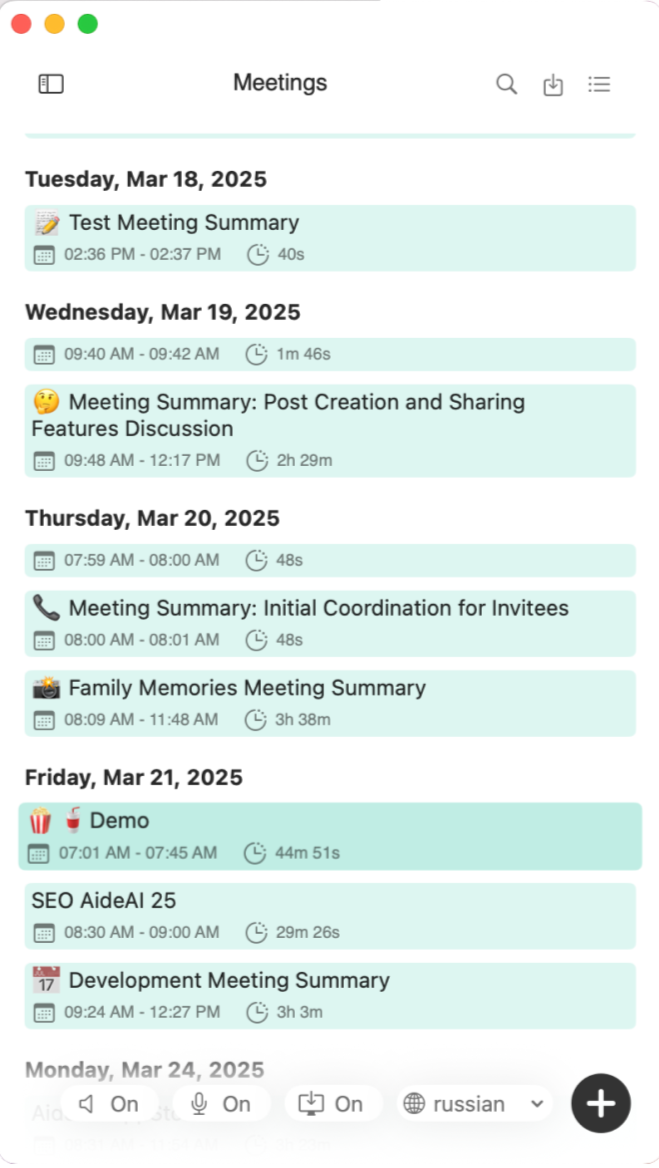
Task: Open the search magnifier icon
Action: 506,84
